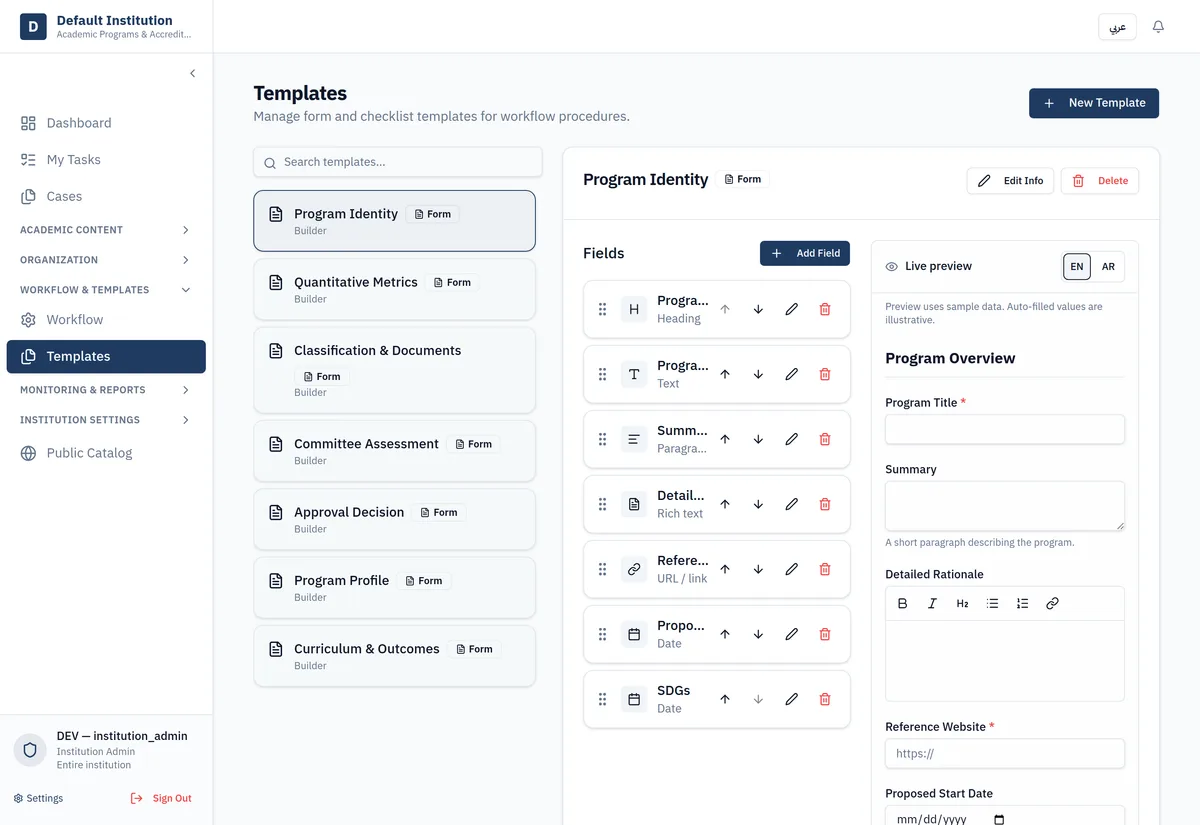The image size is (1200, 825).
Task: Open Settings at the sidebar bottom
Action: (x=38, y=798)
